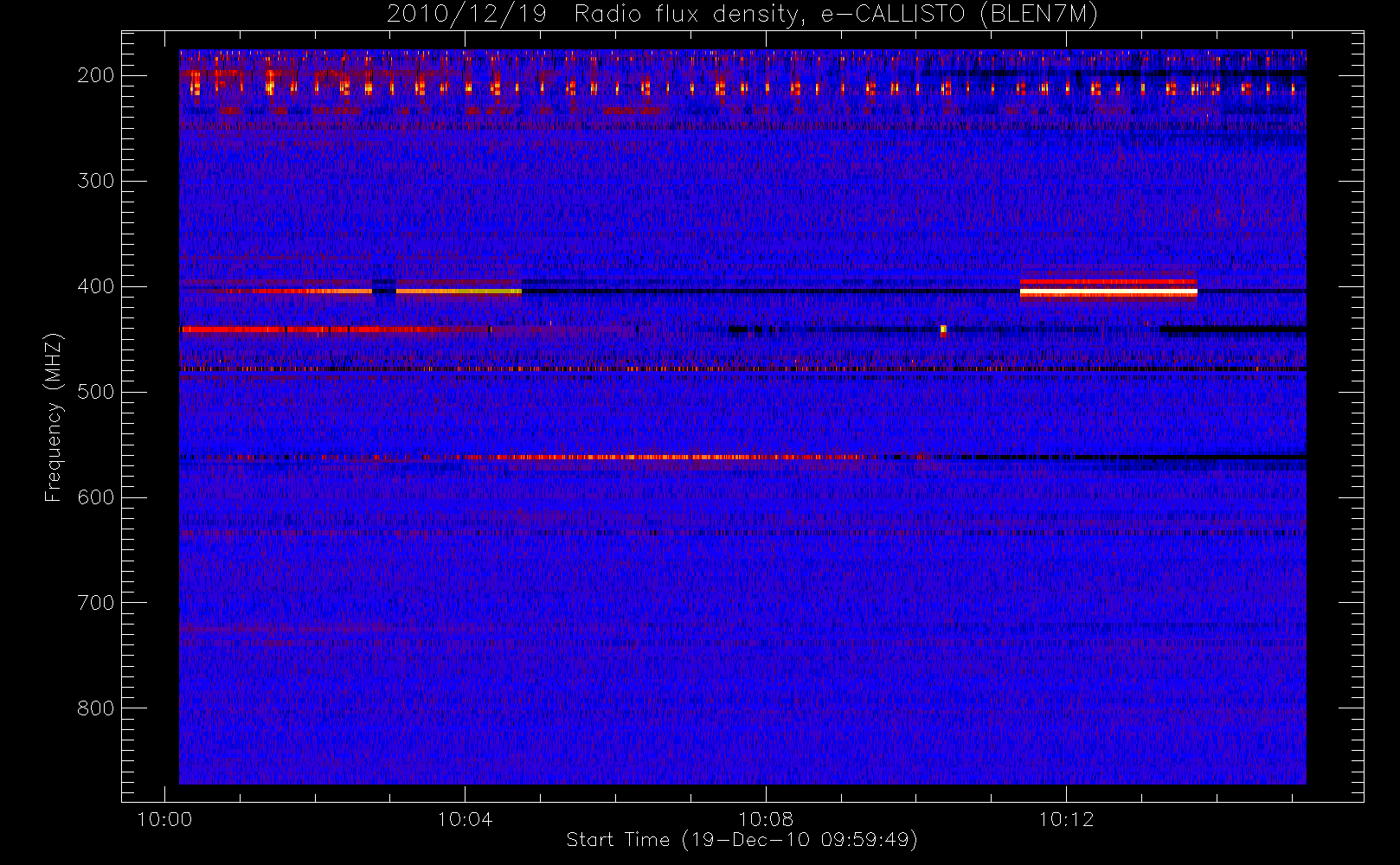Click the bright white burst near 400 MHz after 10:12
The image size is (1400, 865).
(x=1108, y=292)
